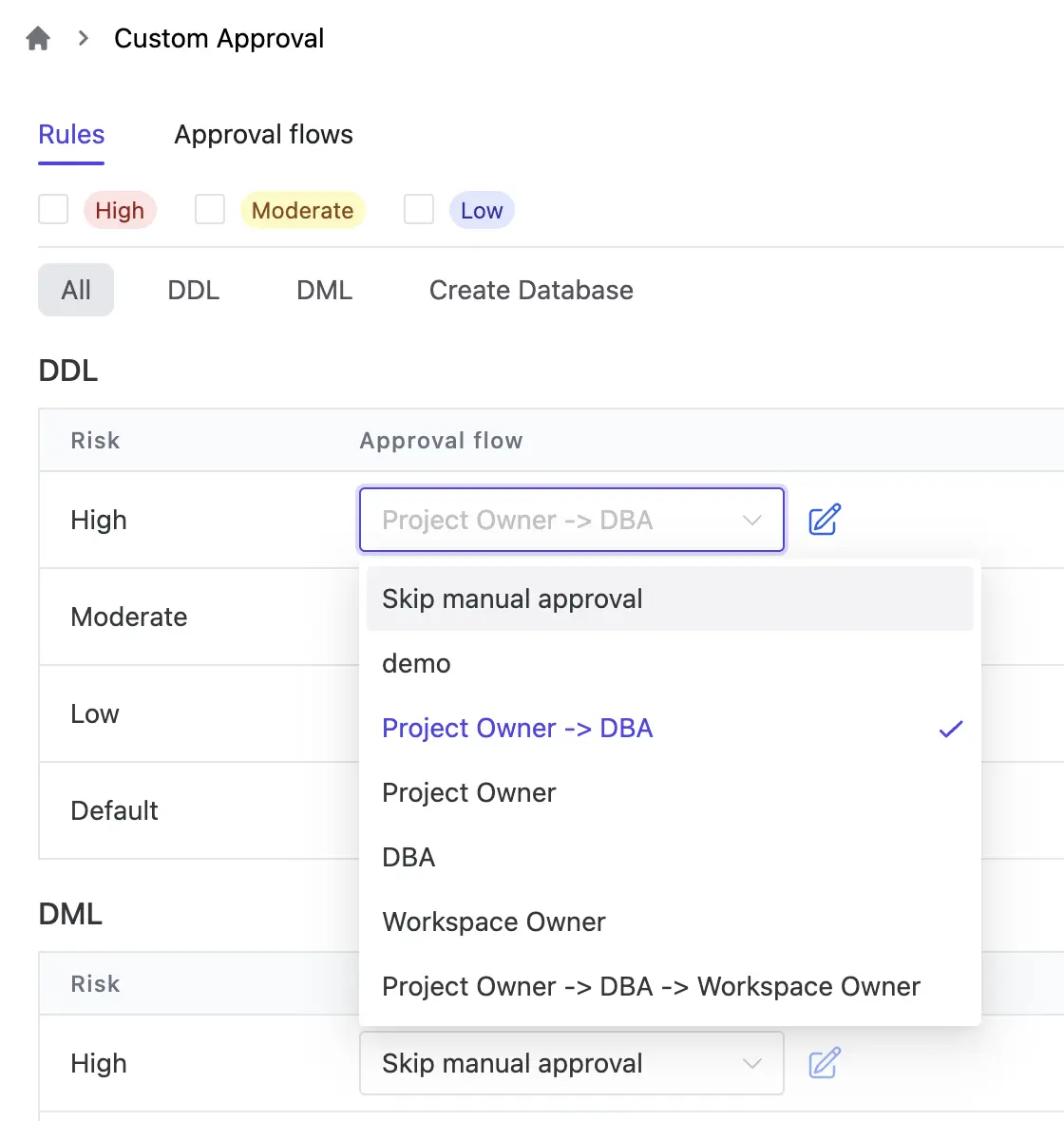The height and width of the screenshot is (1121, 1064).
Task: Choose the demo approval flow option
Action: (x=416, y=663)
